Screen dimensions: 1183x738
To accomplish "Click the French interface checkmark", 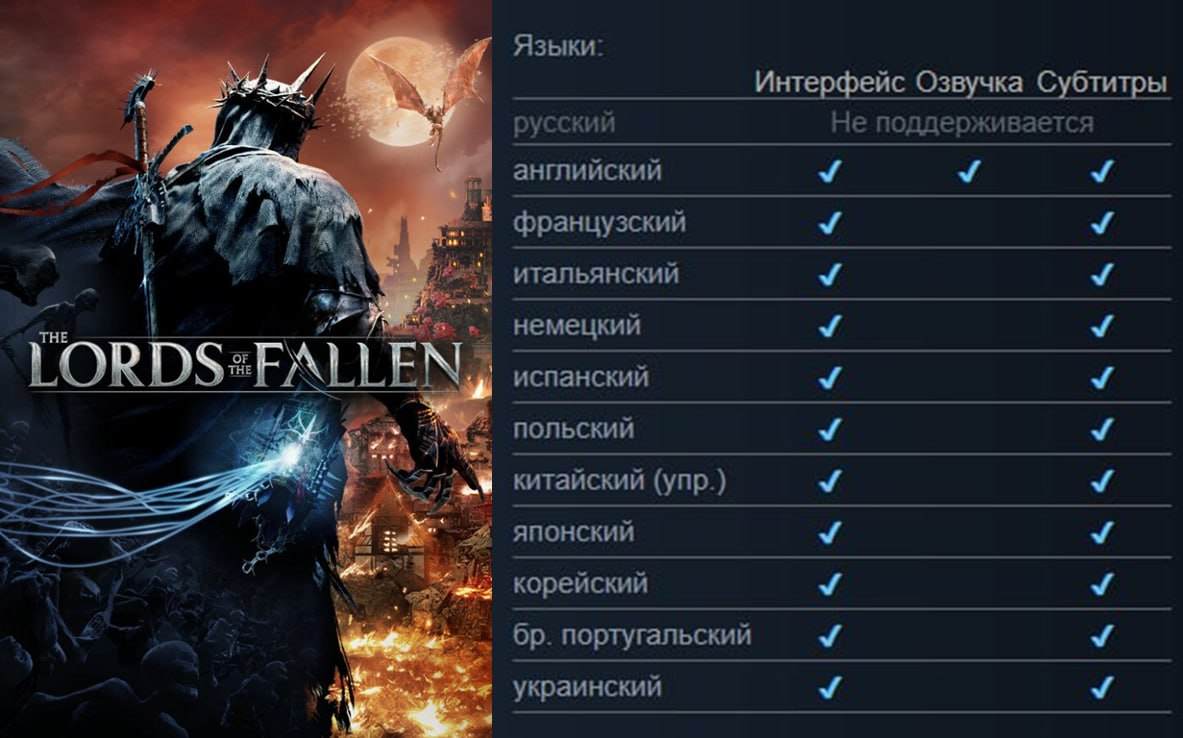I will tap(830, 223).
